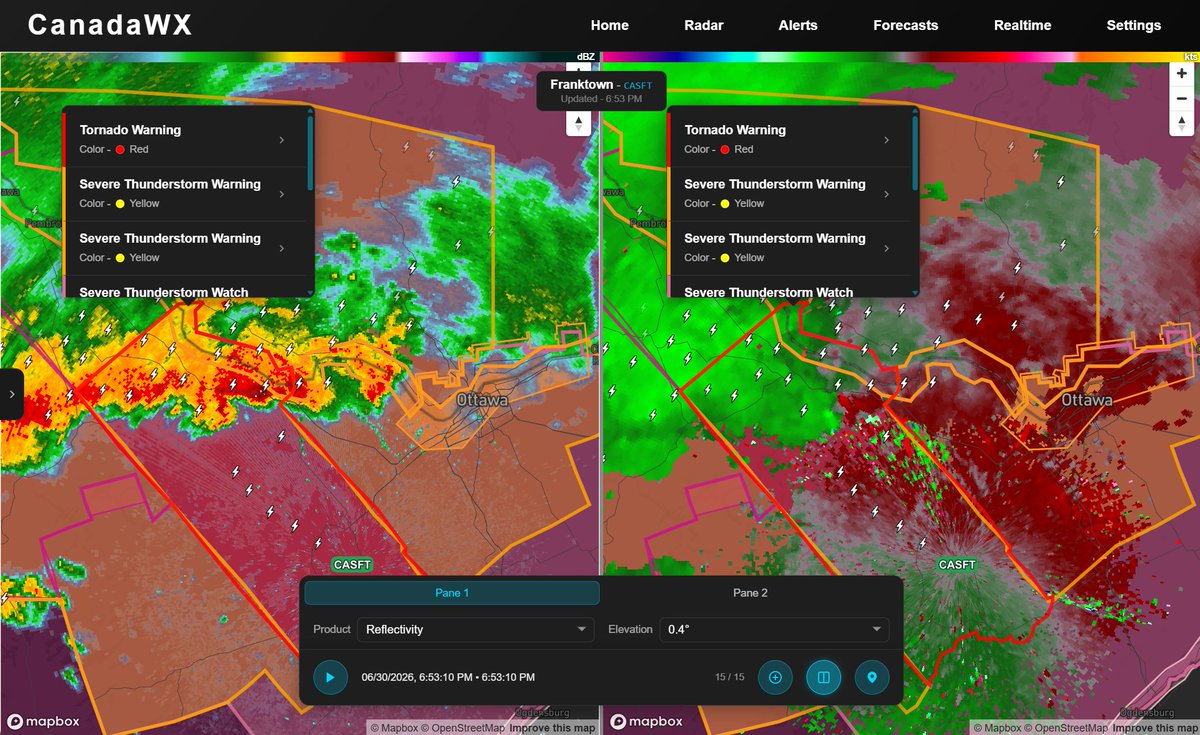Click the 15 / 15 frame counter
The width and height of the screenshot is (1200, 735).
pos(730,677)
